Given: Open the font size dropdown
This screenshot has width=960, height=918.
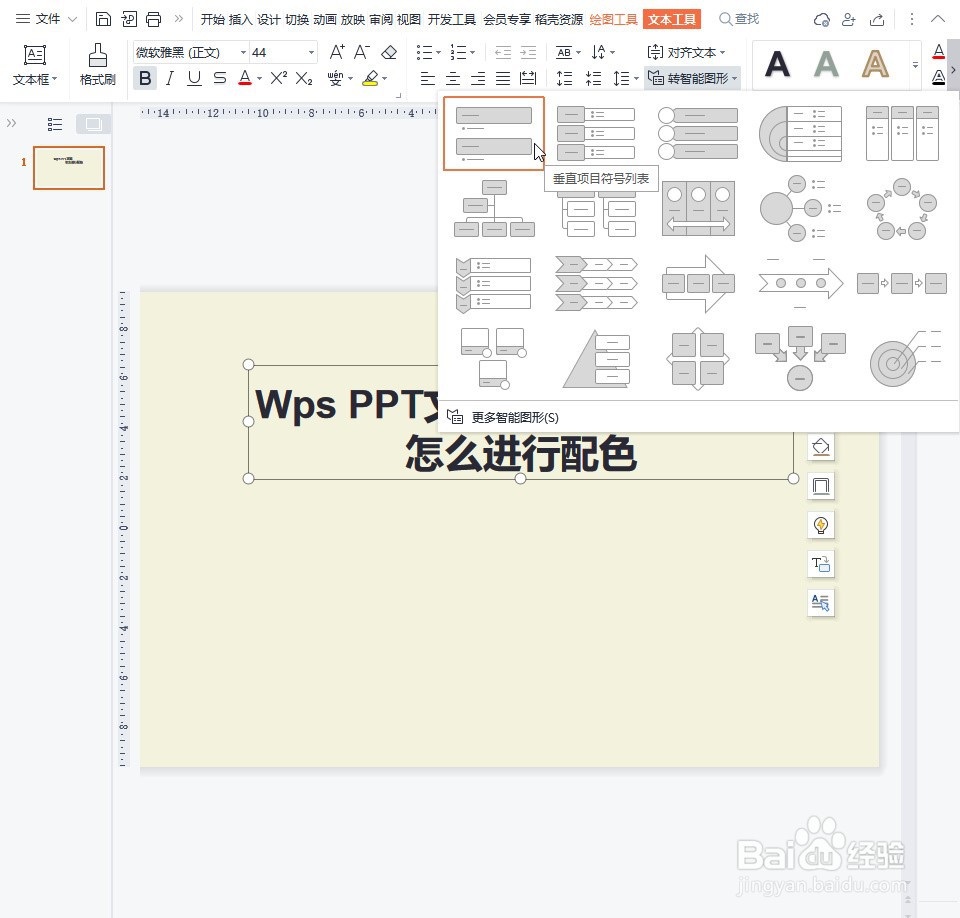Looking at the screenshot, I should pos(311,53).
